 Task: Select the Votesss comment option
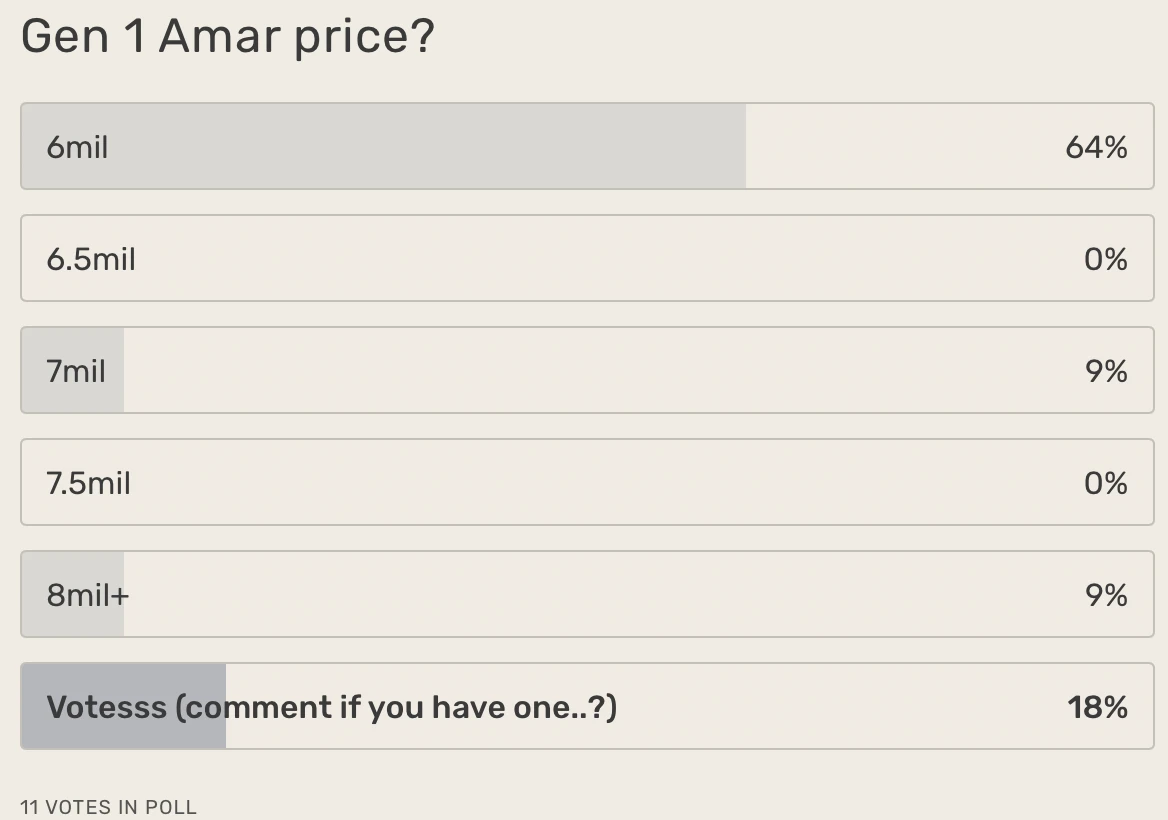pos(584,706)
